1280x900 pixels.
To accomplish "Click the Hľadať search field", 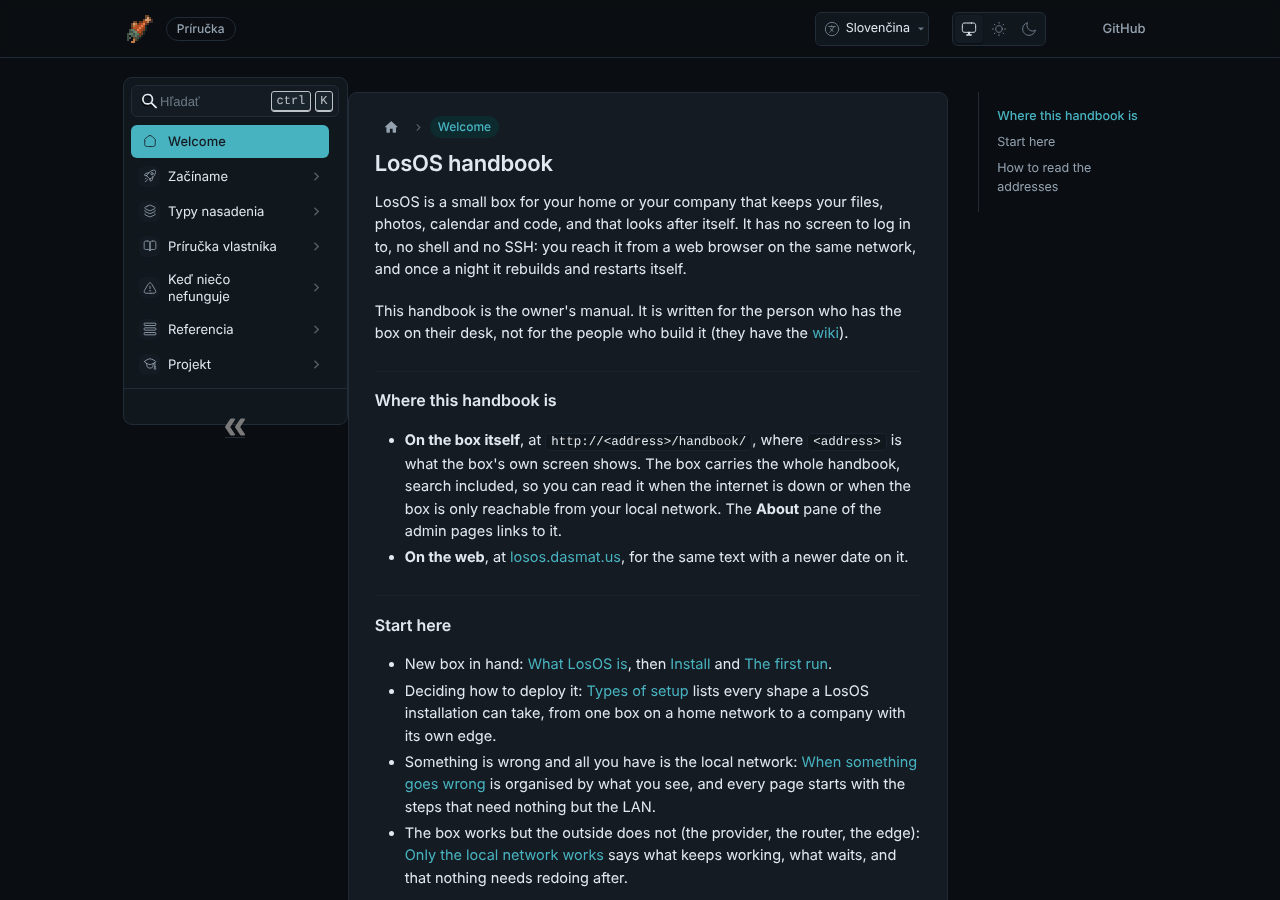I will [x=235, y=101].
